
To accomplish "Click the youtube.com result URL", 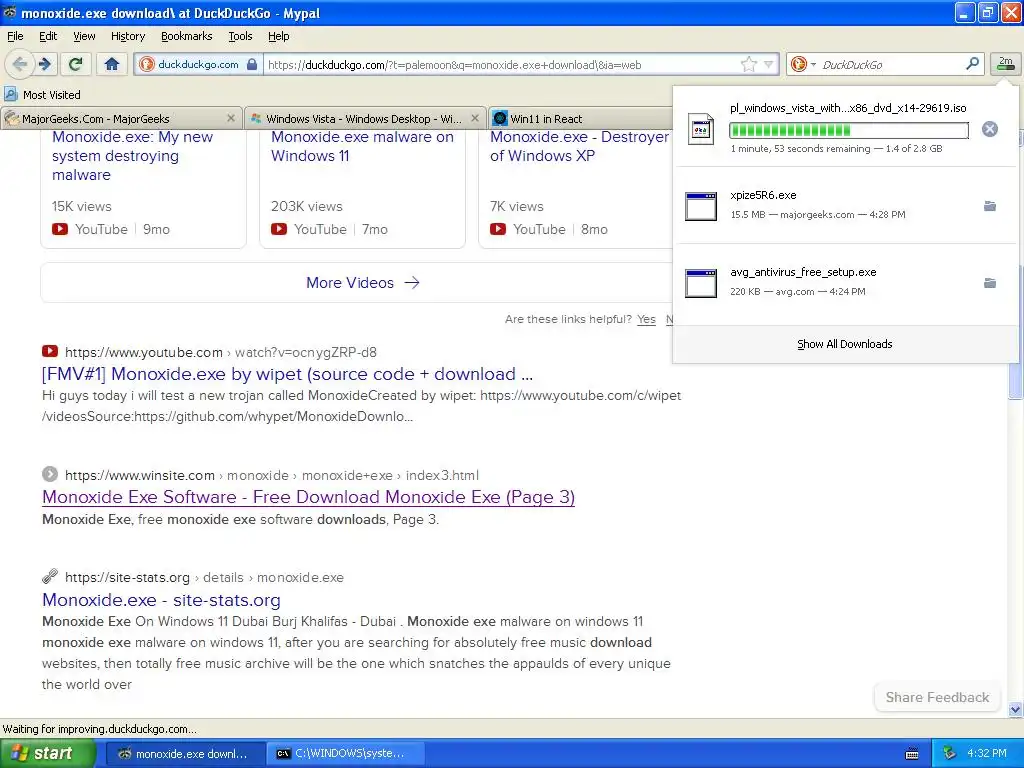I will click(x=221, y=352).
